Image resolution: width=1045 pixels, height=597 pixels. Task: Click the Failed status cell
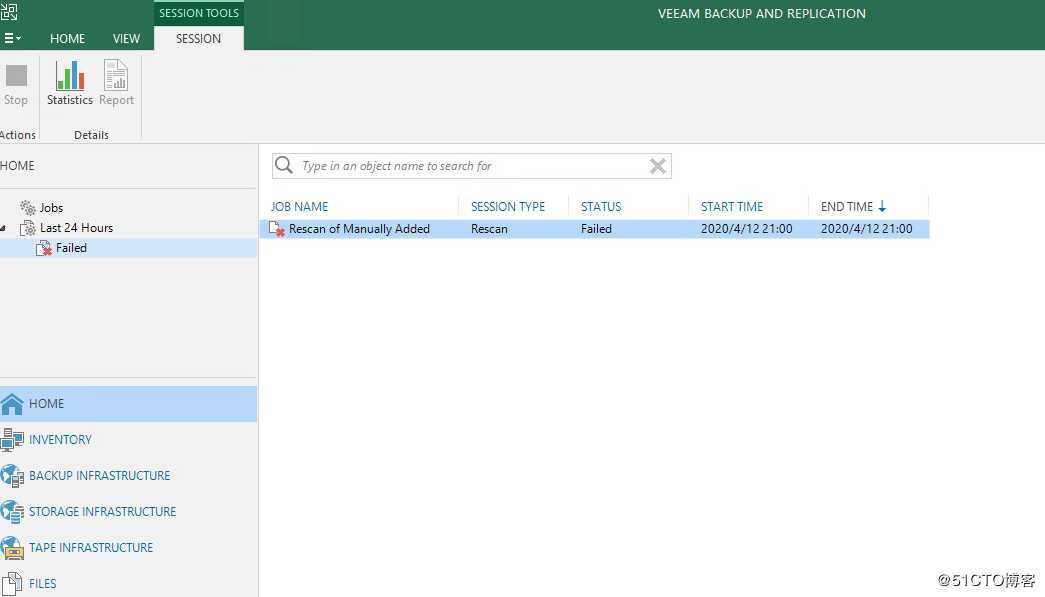(596, 229)
